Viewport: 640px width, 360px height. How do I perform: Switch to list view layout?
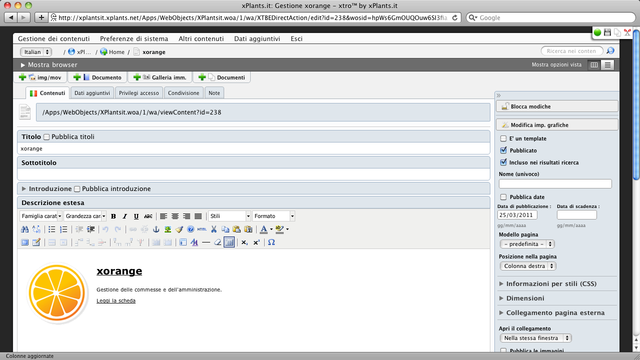[608, 65]
